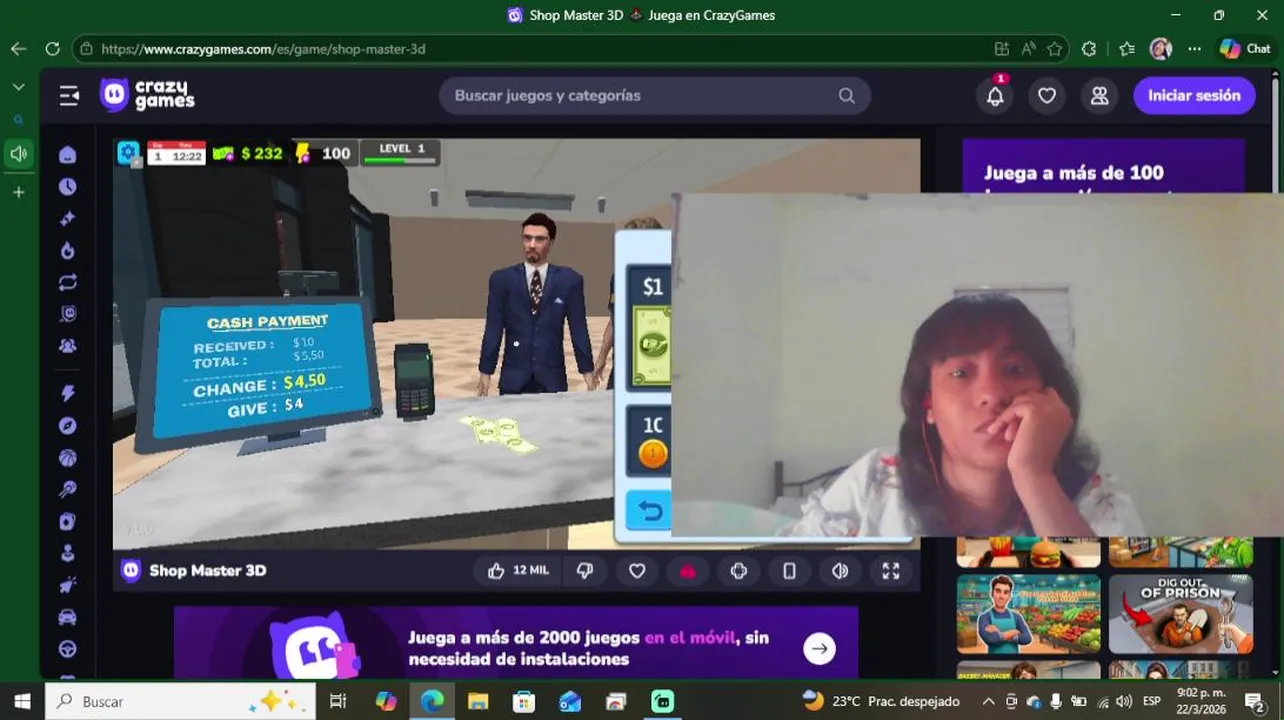Open the grocery store game thumbnail
This screenshot has height=720, width=1284.
[x=1028, y=614]
